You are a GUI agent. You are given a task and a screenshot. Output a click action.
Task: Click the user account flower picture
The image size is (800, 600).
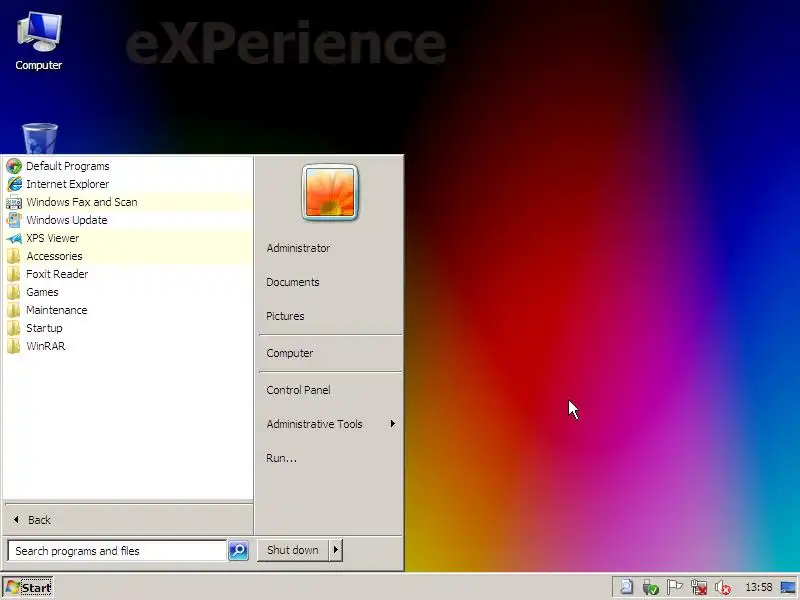click(x=330, y=192)
